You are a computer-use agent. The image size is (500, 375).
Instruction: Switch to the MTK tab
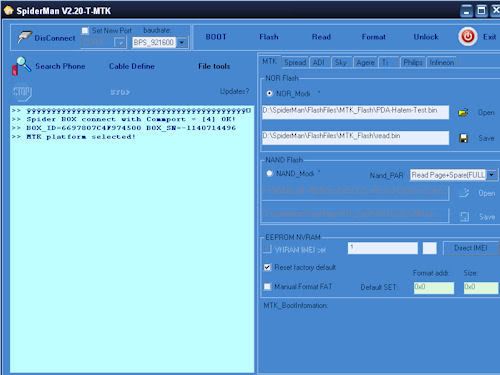coord(269,61)
